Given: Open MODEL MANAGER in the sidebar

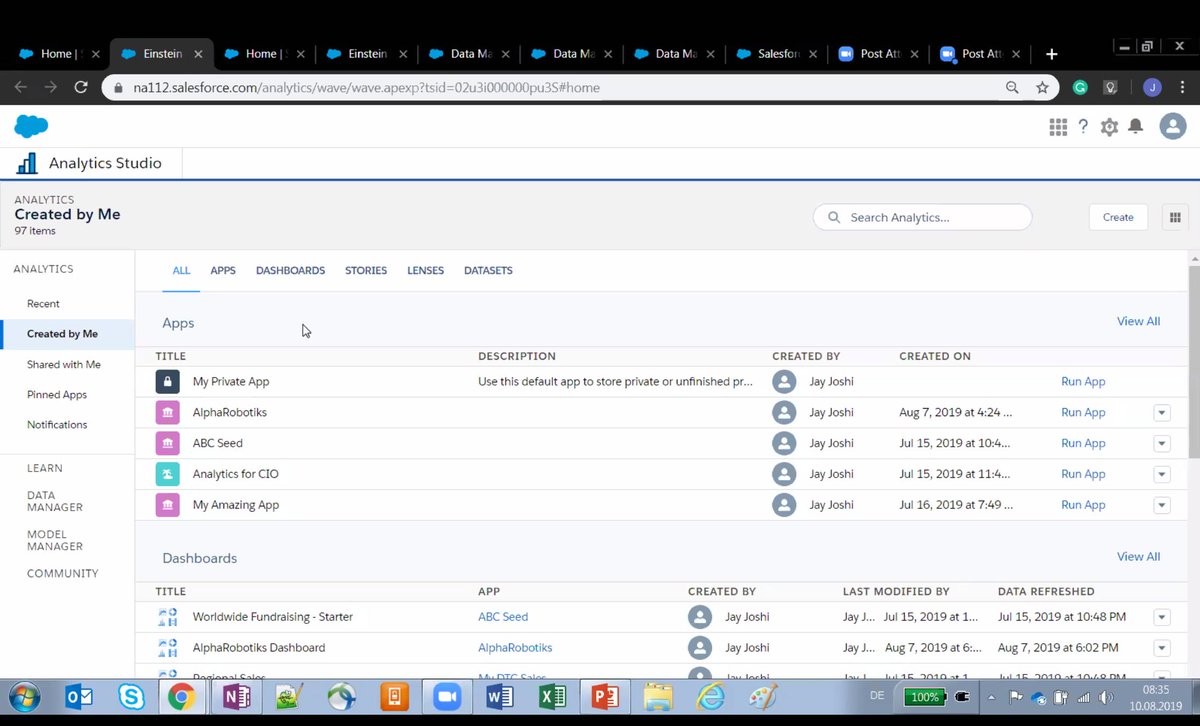Looking at the screenshot, I should point(55,540).
